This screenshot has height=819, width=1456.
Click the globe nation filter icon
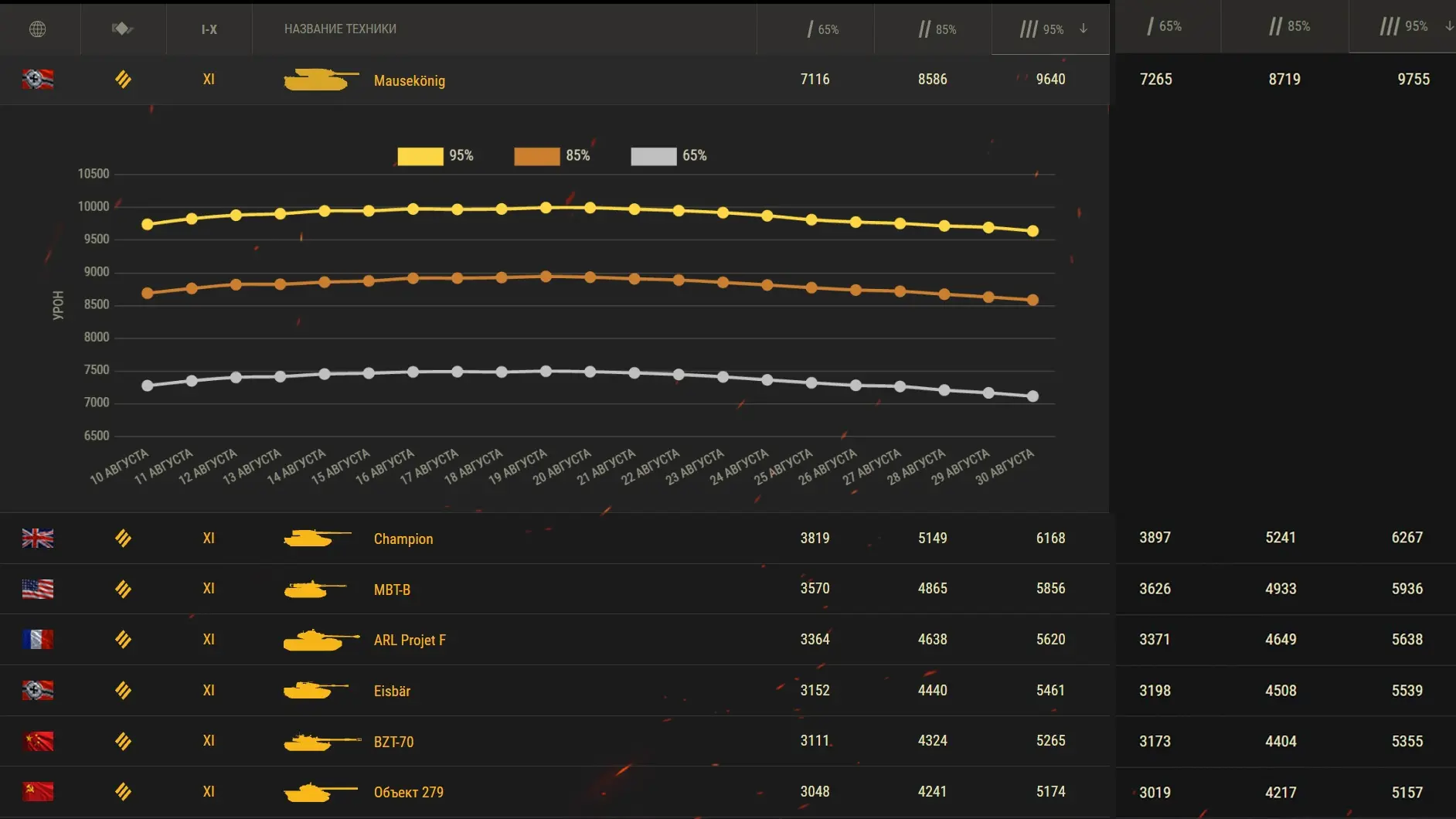point(37,29)
